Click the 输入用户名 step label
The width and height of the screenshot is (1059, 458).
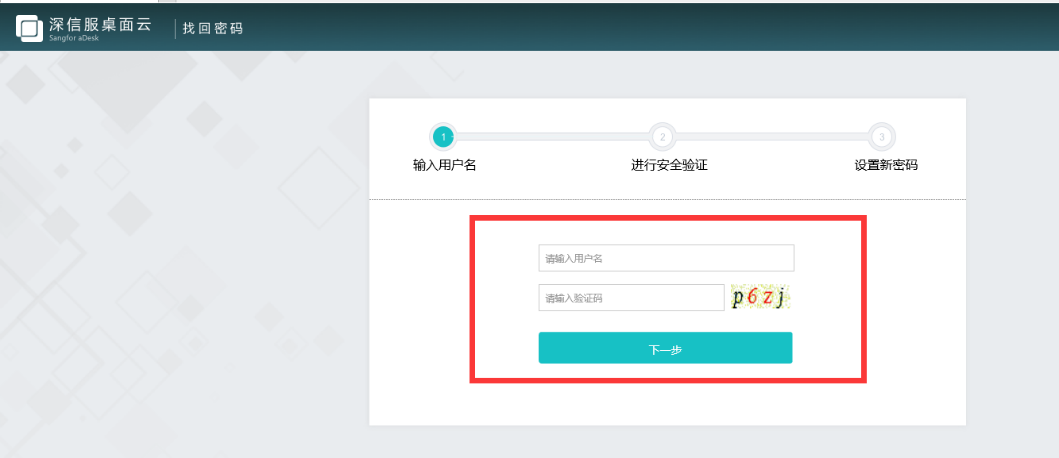[x=444, y=165]
